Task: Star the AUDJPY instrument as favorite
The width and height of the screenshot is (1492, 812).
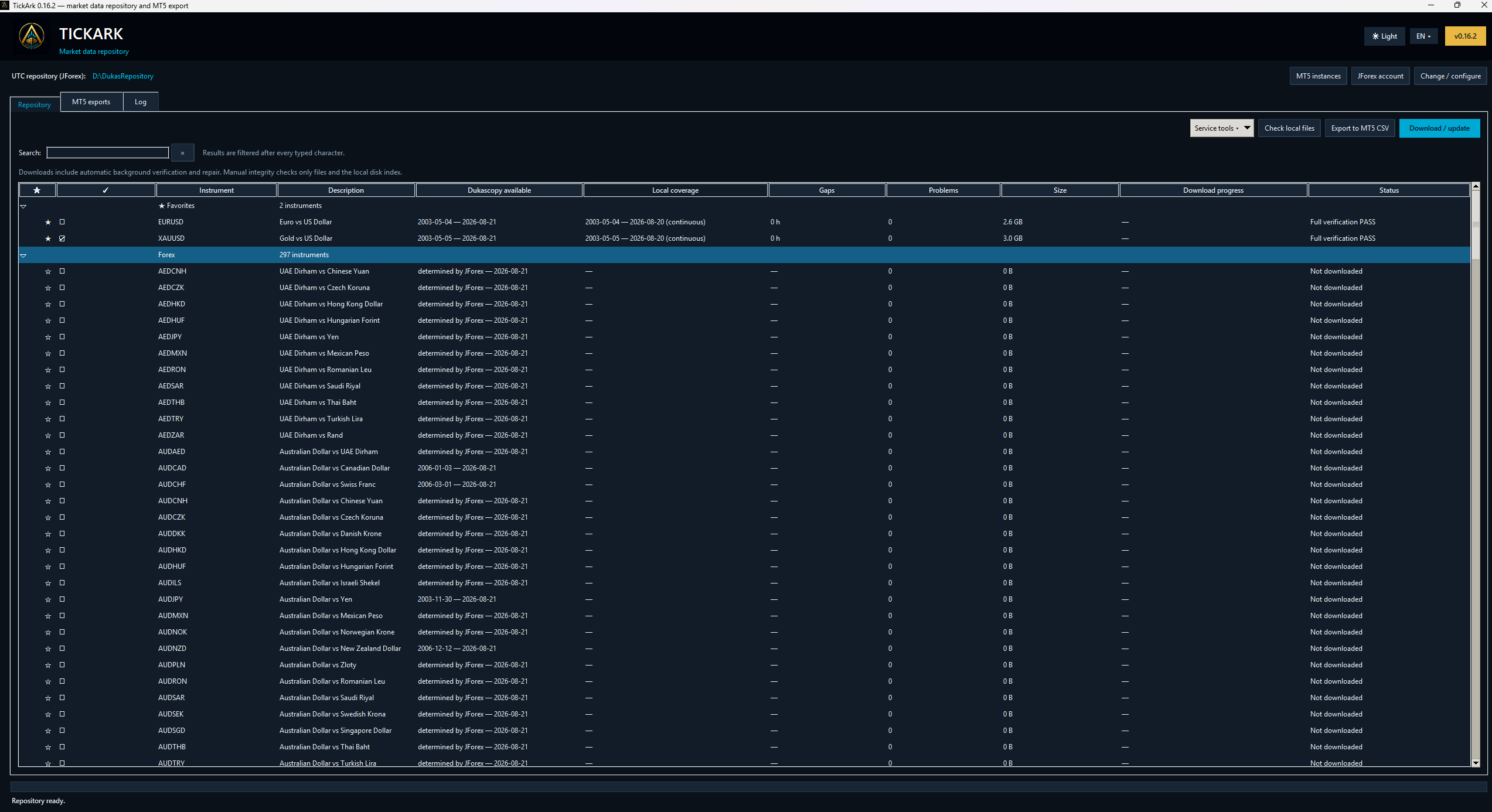Action: coord(48,599)
